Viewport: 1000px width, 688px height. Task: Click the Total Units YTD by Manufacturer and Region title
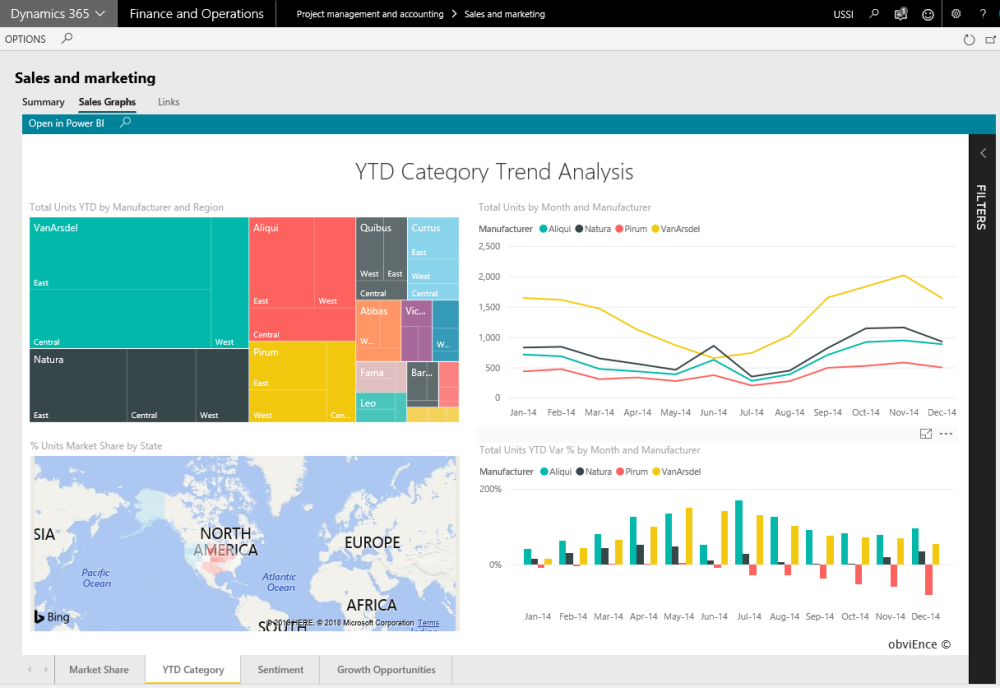tap(126, 207)
